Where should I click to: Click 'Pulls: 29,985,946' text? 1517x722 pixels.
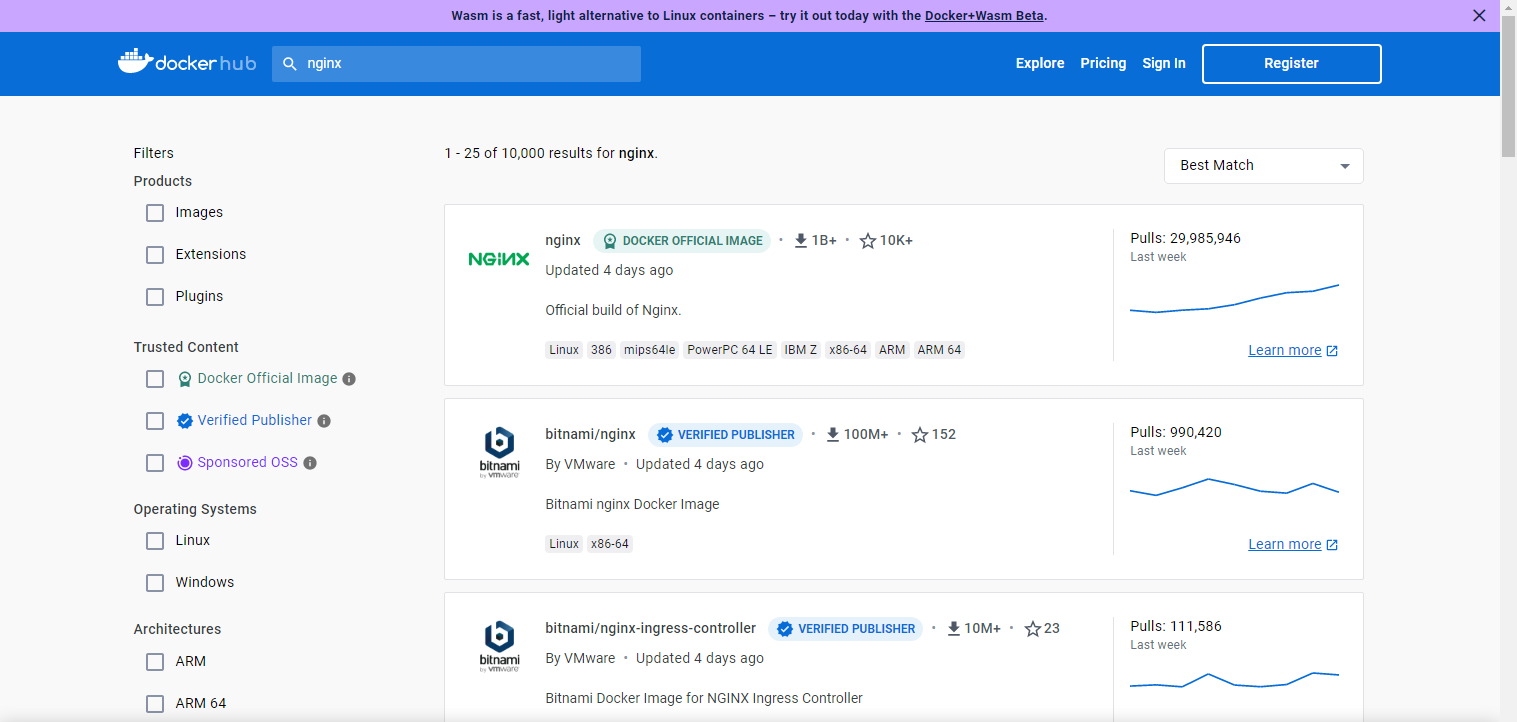click(x=1185, y=238)
